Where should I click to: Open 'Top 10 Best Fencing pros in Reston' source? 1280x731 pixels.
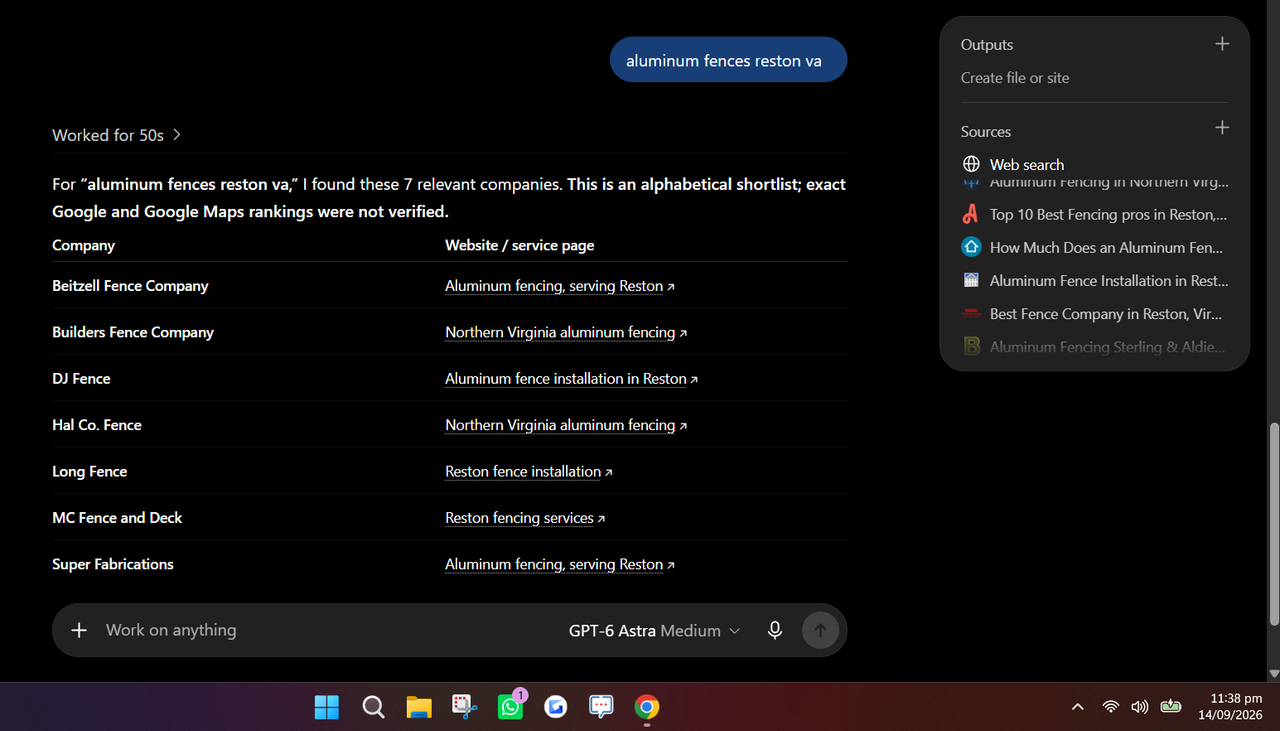(1094, 214)
